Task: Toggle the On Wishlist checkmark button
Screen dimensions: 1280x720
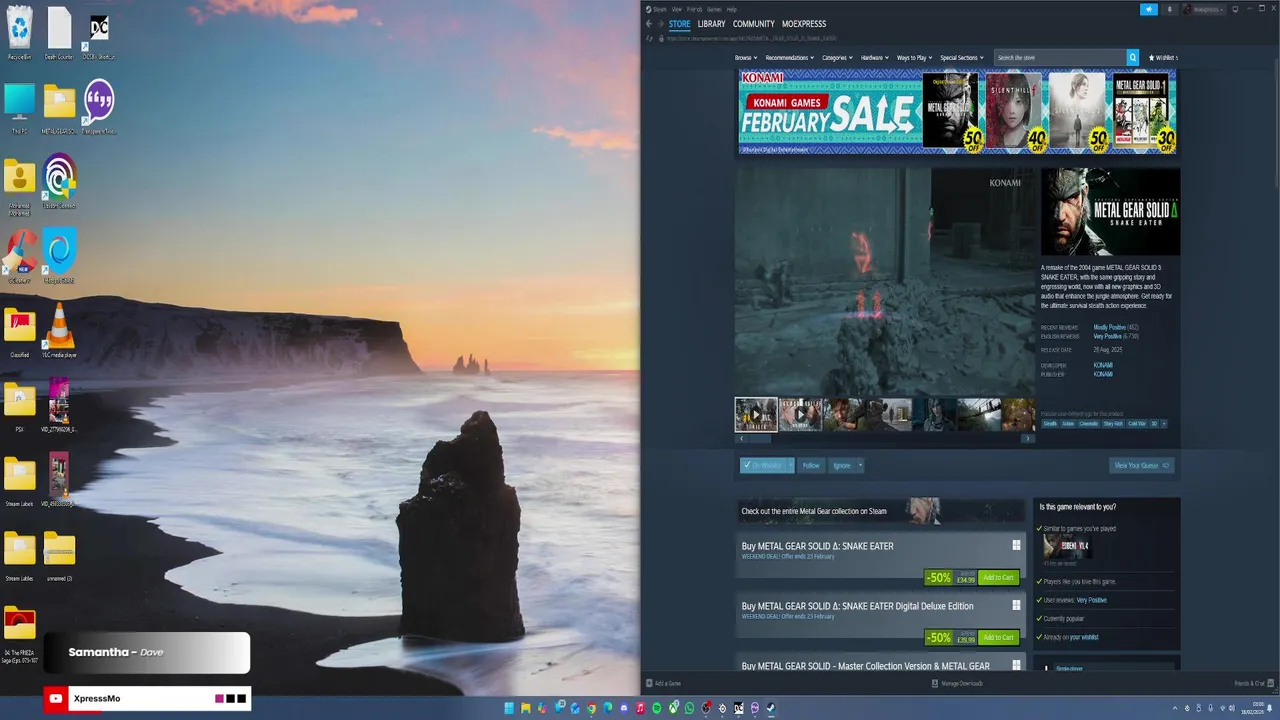Action: [763, 465]
